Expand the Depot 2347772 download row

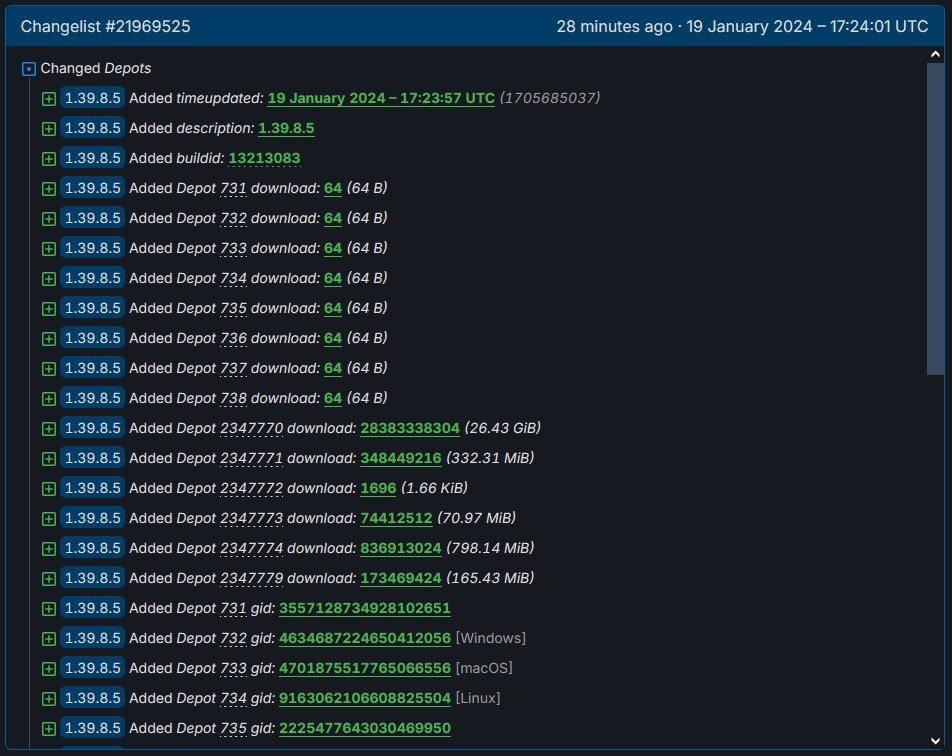click(49, 488)
